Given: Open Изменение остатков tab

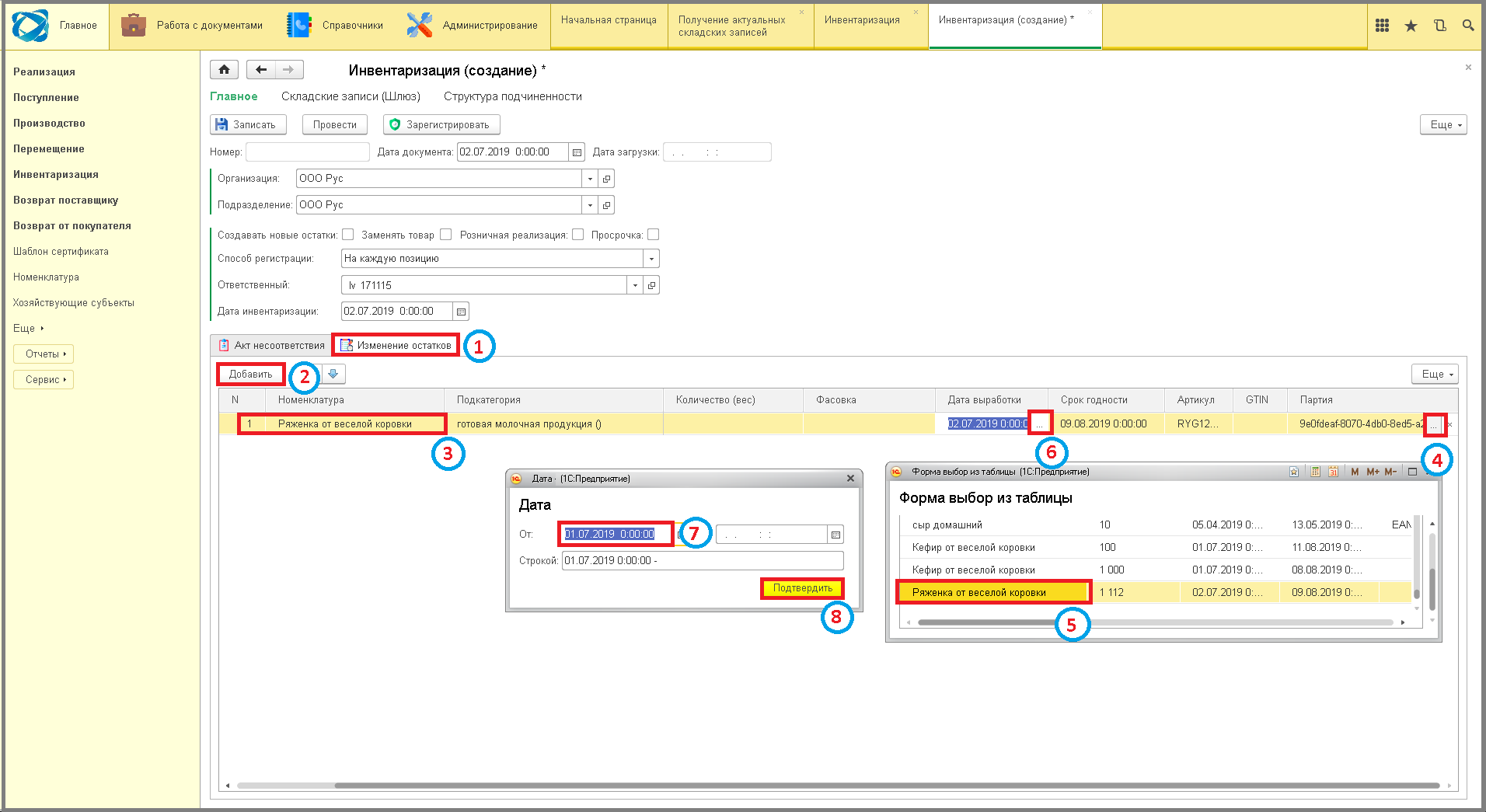Looking at the screenshot, I should 396,346.
